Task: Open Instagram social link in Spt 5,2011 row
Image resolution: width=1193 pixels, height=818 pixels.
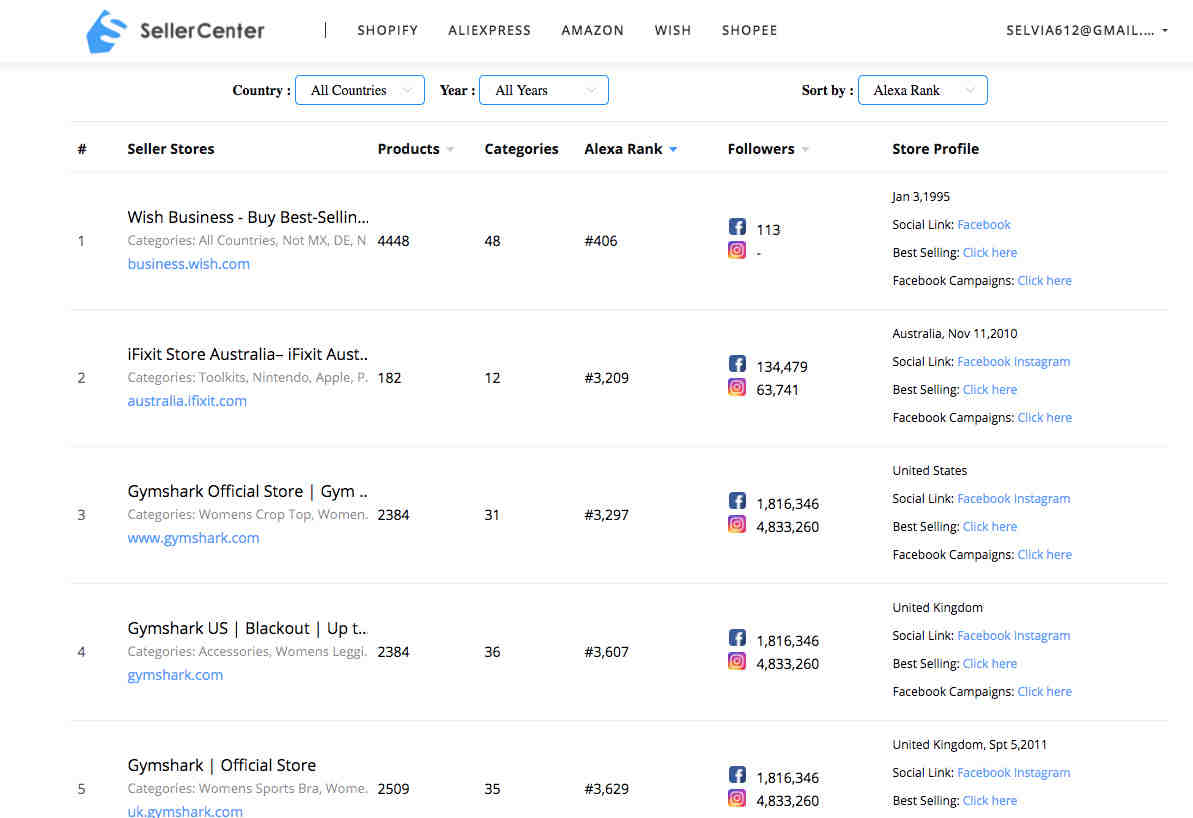Action: pos(1042,772)
